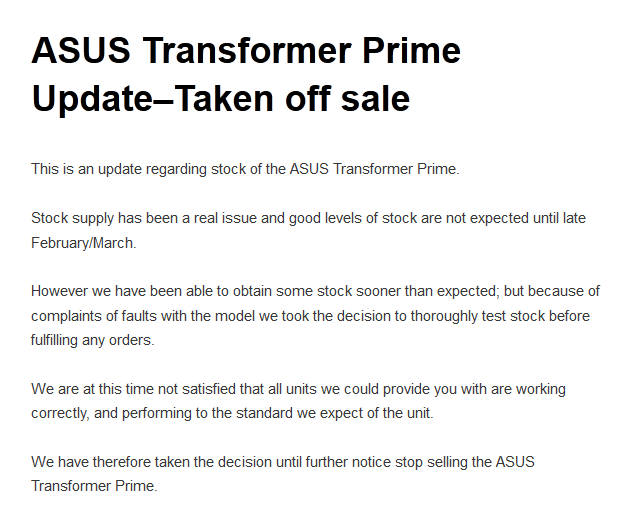Click the word "correctly"

pyautogui.click(x=62, y=413)
